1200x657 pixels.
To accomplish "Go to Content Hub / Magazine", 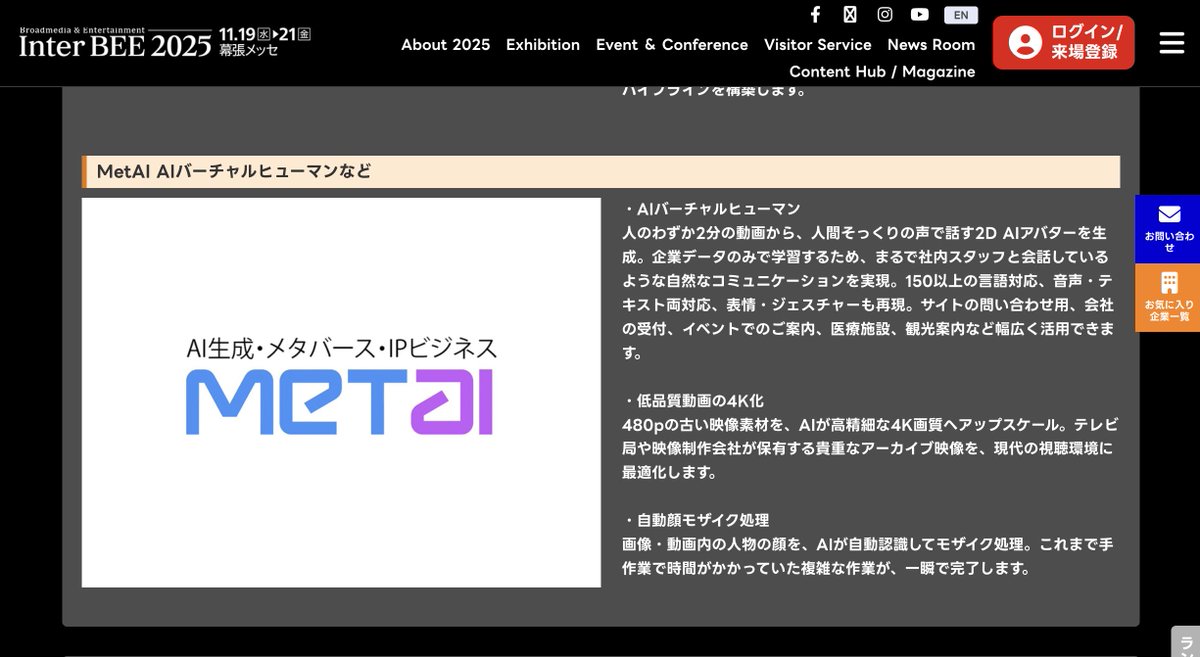I will click(x=882, y=71).
